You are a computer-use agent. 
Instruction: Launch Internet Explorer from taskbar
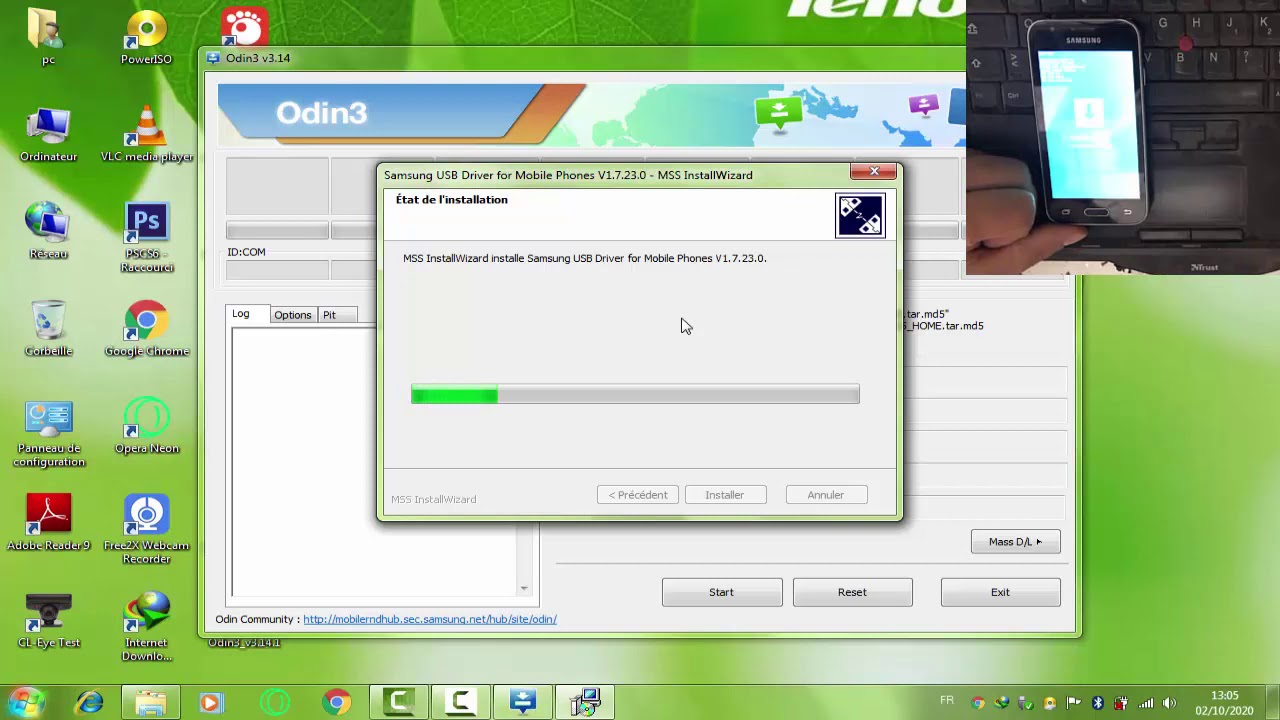tap(90, 703)
